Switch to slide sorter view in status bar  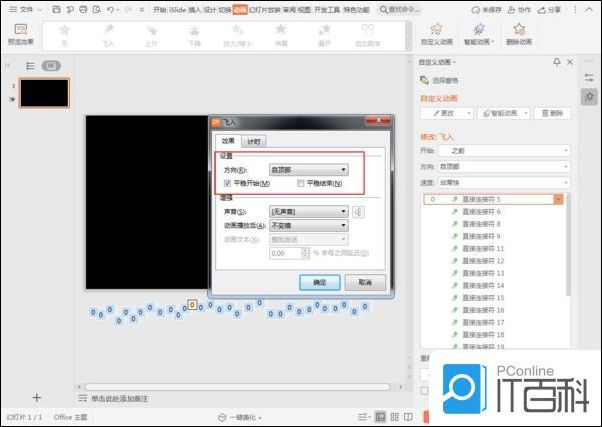tap(394, 417)
